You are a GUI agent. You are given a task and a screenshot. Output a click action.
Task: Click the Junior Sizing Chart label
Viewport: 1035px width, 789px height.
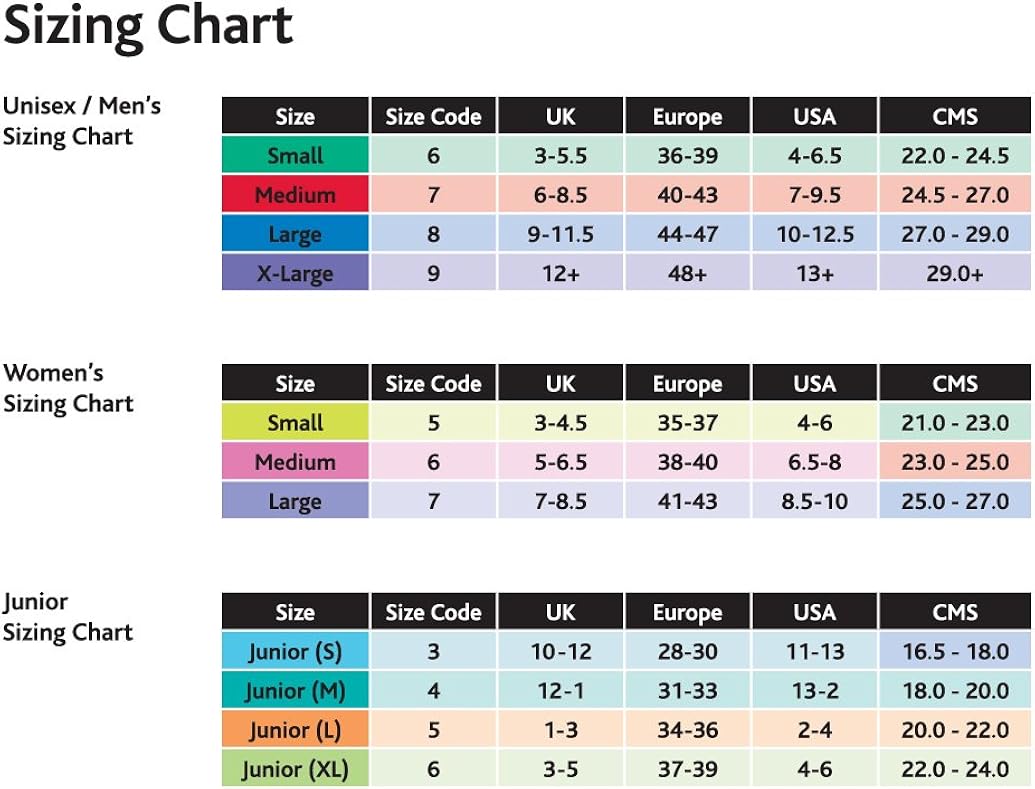[67, 617]
